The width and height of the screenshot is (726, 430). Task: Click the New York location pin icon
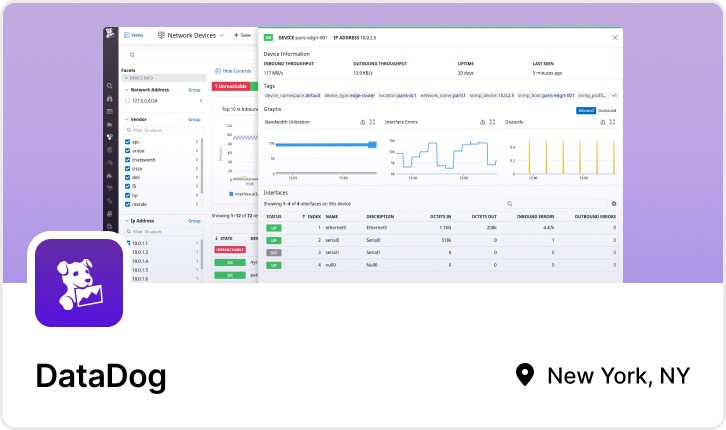(x=525, y=375)
